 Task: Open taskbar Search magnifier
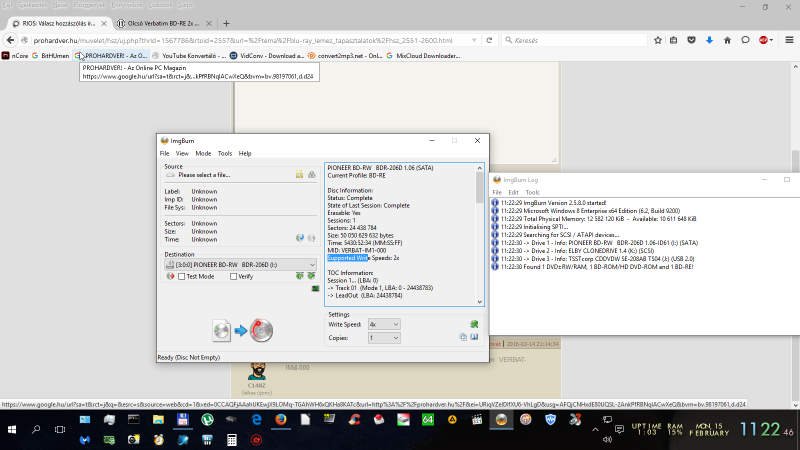36,430
